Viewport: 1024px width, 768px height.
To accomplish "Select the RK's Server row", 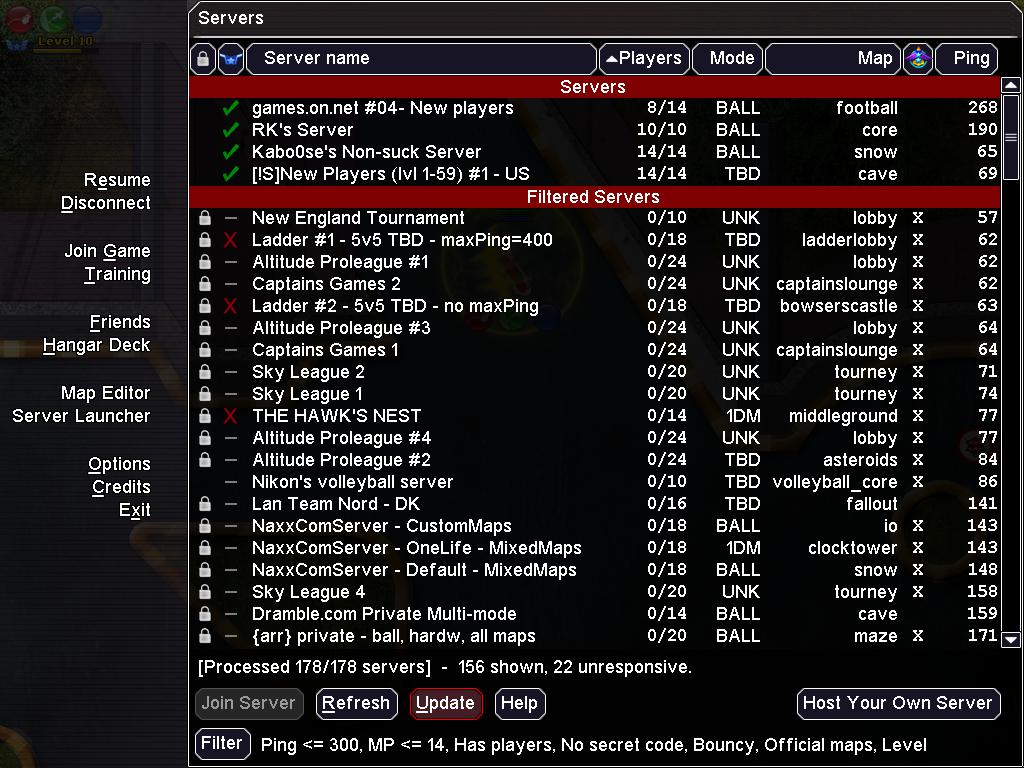I will (x=594, y=130).
